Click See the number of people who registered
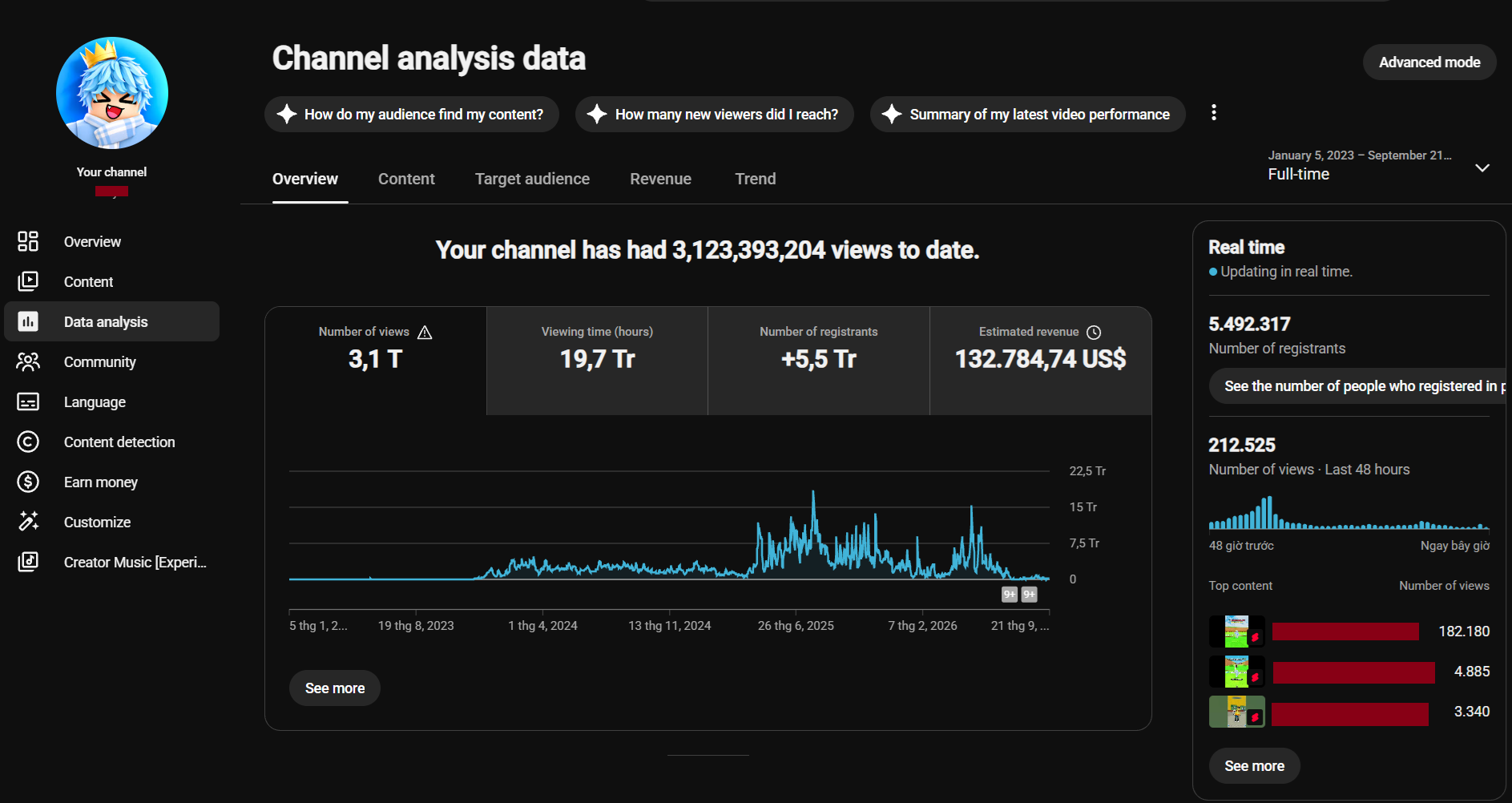The image size is (1512, 803). [1357, 385]
